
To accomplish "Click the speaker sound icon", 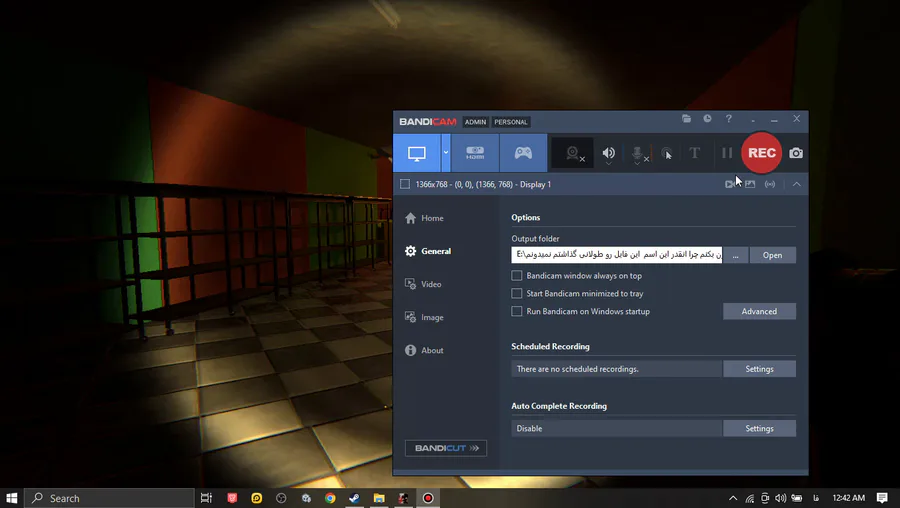I will [x=608, y=153].
